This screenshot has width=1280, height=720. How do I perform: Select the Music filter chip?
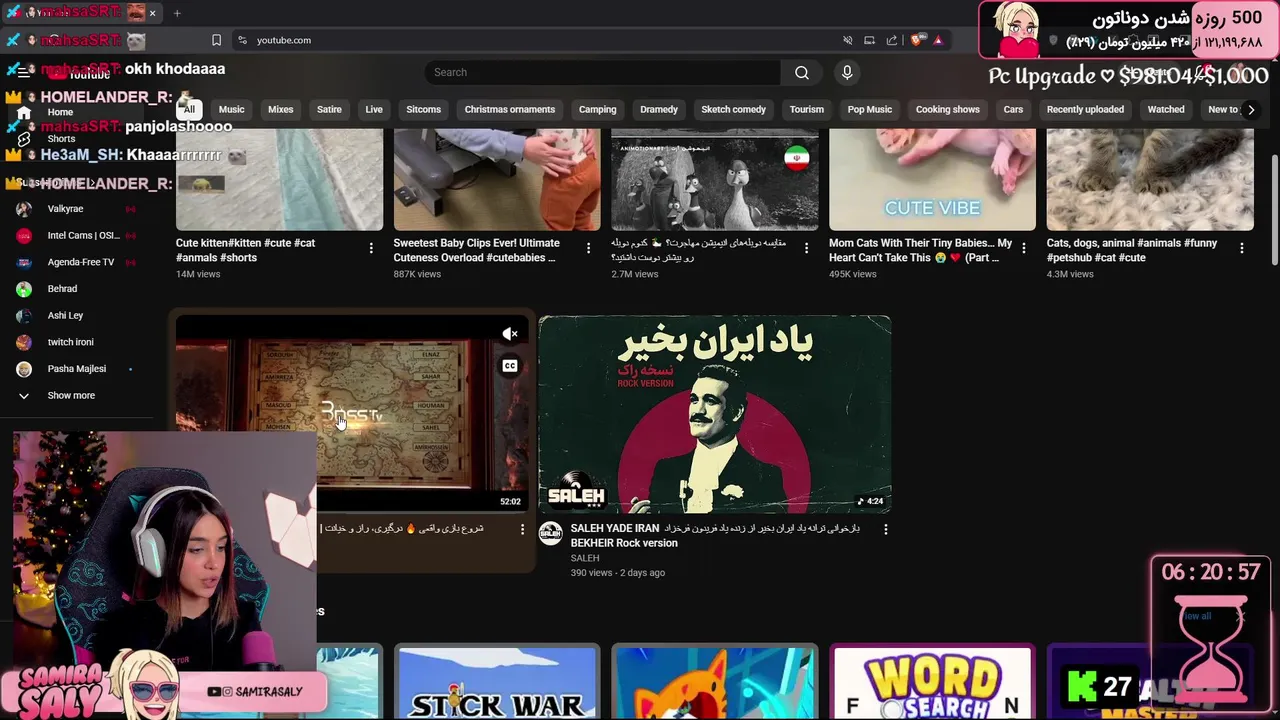pyautogui.click(x=231, y=109)
